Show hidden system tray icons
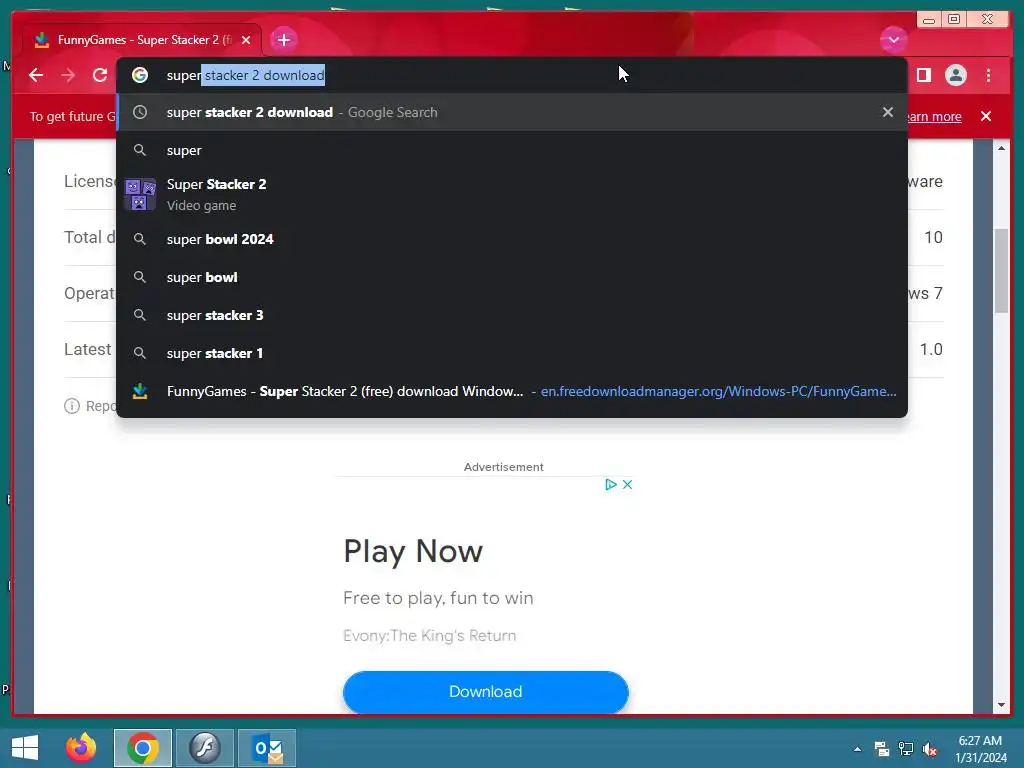This screenshot has height=768, width=1024. (857, 749)
